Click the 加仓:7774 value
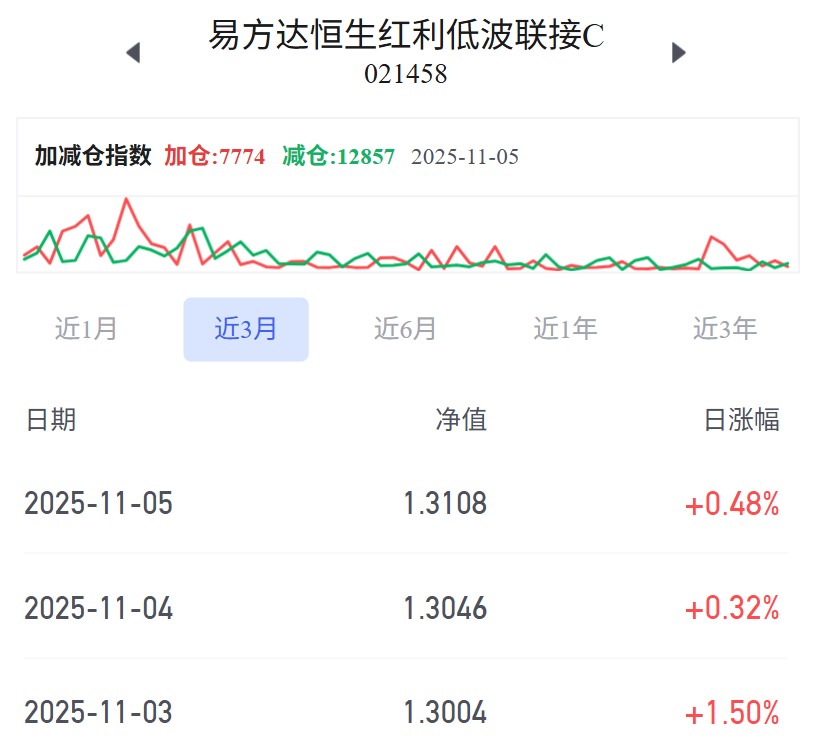Screen dimensions: 821x752 215,156
